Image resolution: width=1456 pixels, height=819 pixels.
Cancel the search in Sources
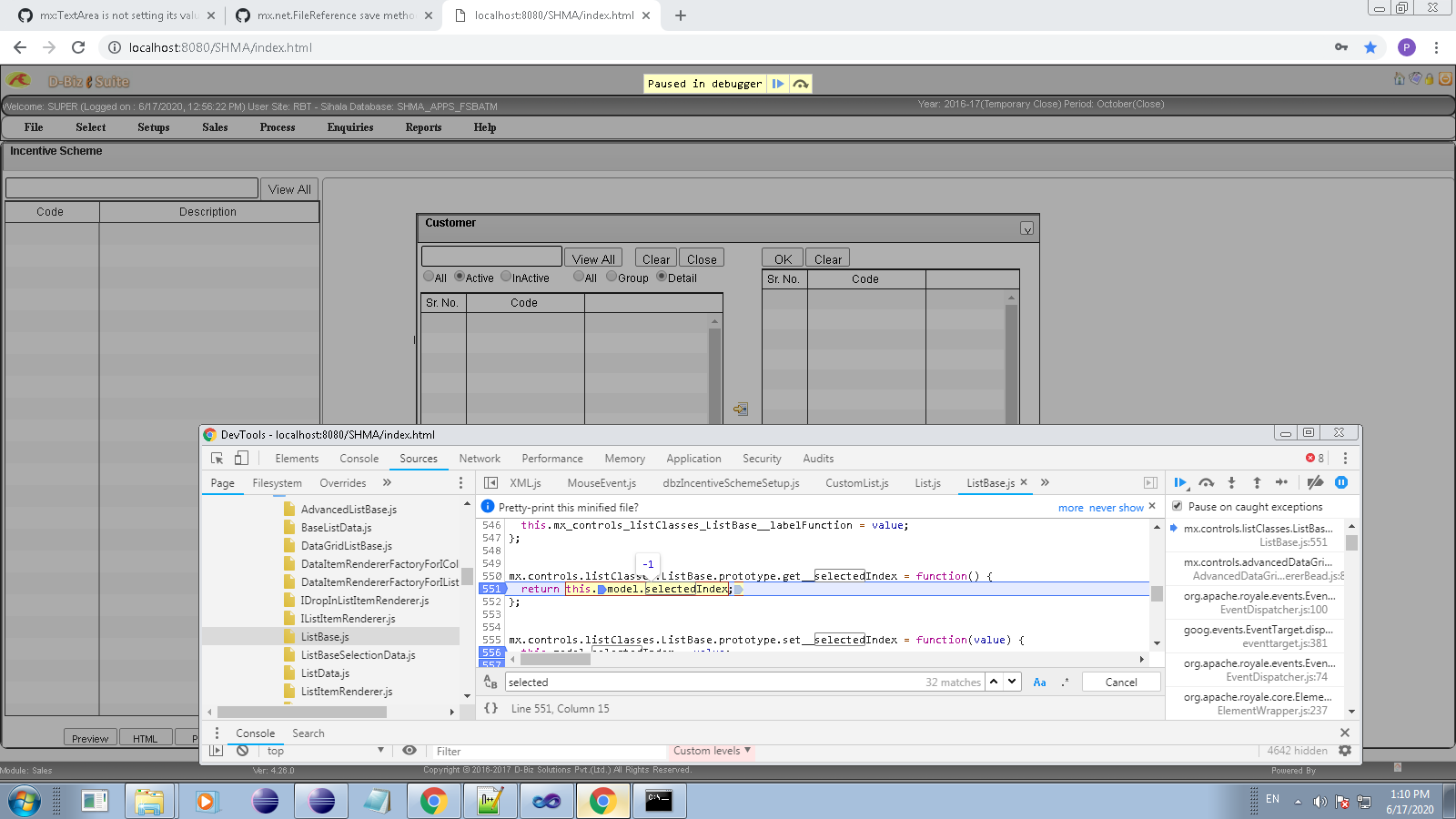coord(1121,682)
